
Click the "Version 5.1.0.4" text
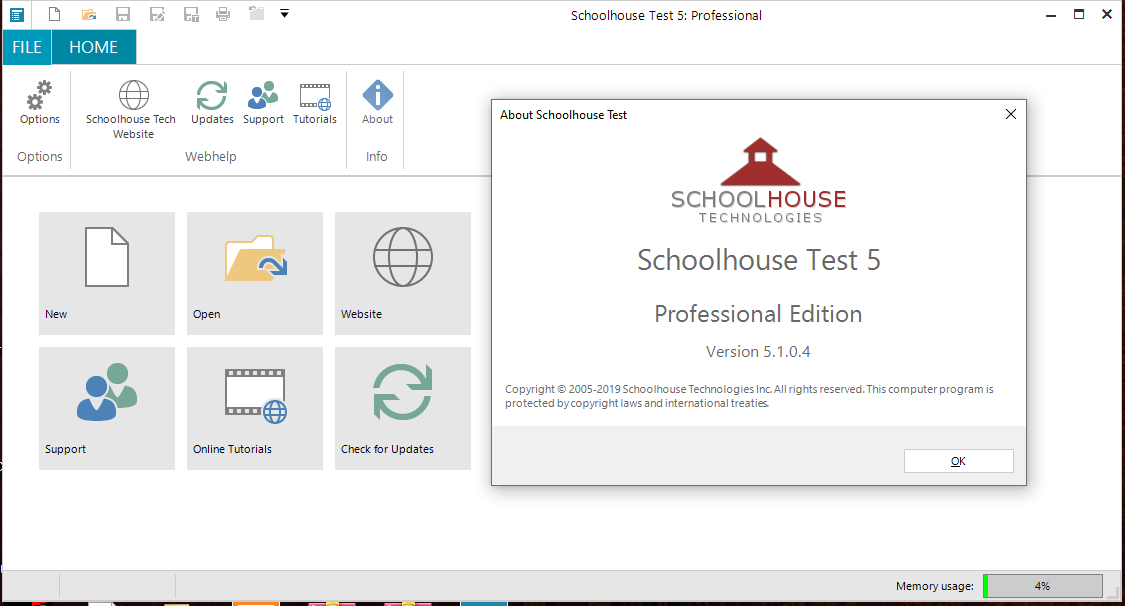pos(758,351)
